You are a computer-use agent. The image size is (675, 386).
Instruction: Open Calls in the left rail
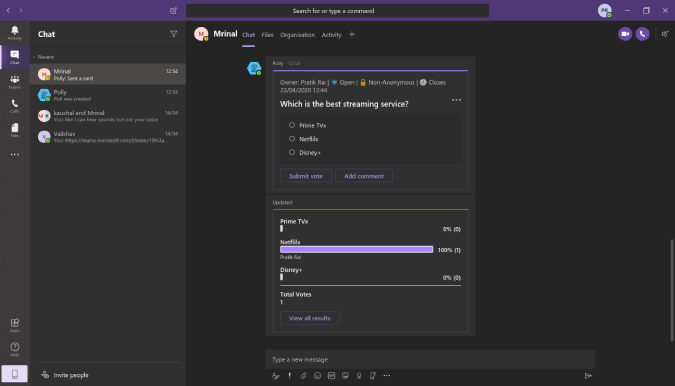tap(15, 106)
